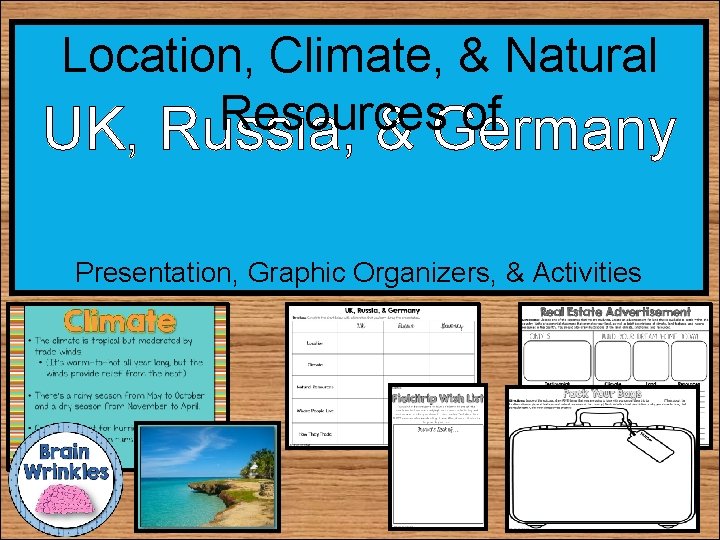
Task: Open the Pack Your Bags suitcase worksheet
Action: pos(602,458)
